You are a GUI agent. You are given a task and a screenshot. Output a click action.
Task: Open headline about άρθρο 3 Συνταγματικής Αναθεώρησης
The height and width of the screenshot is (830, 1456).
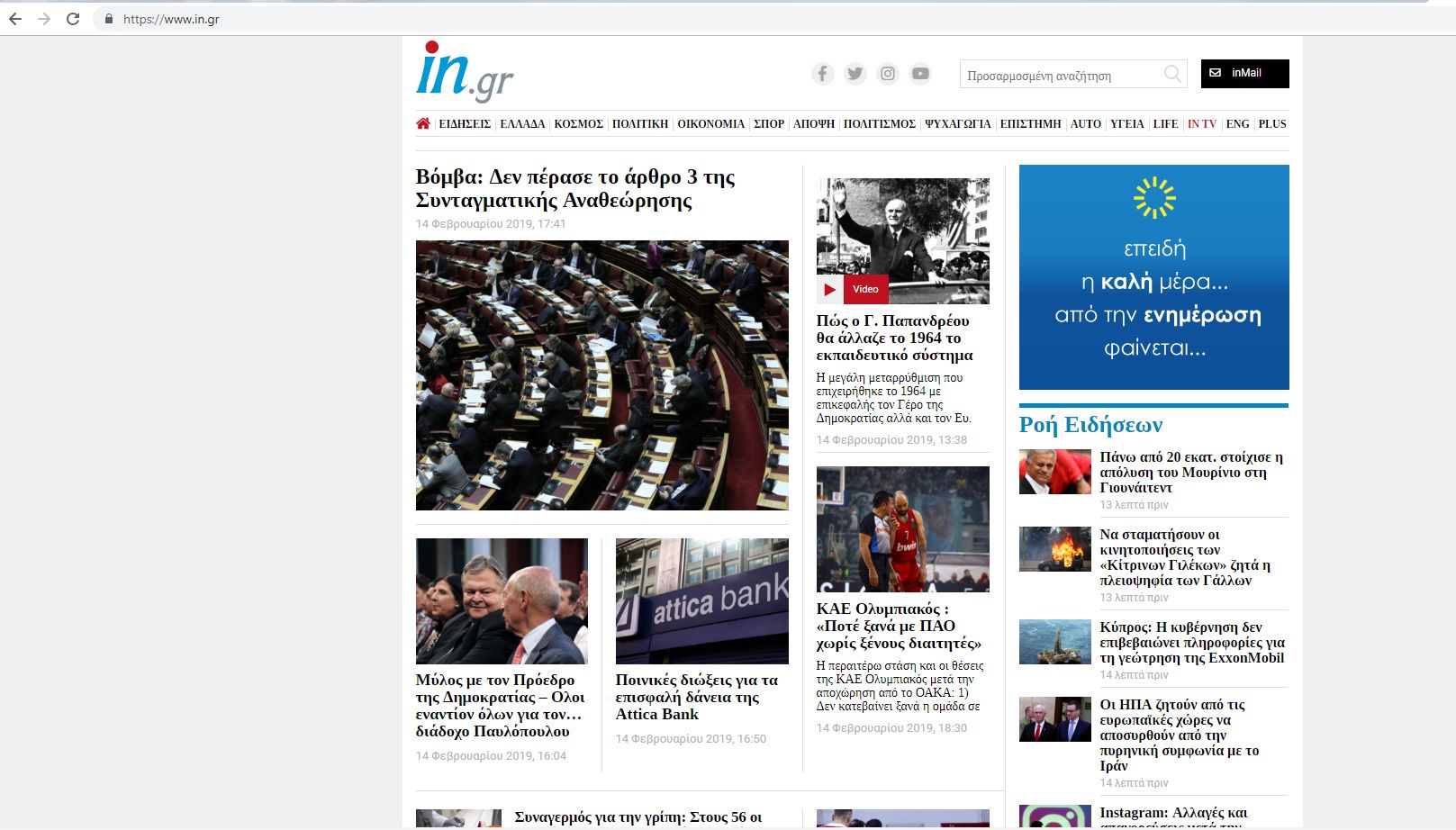coord(575,188)
